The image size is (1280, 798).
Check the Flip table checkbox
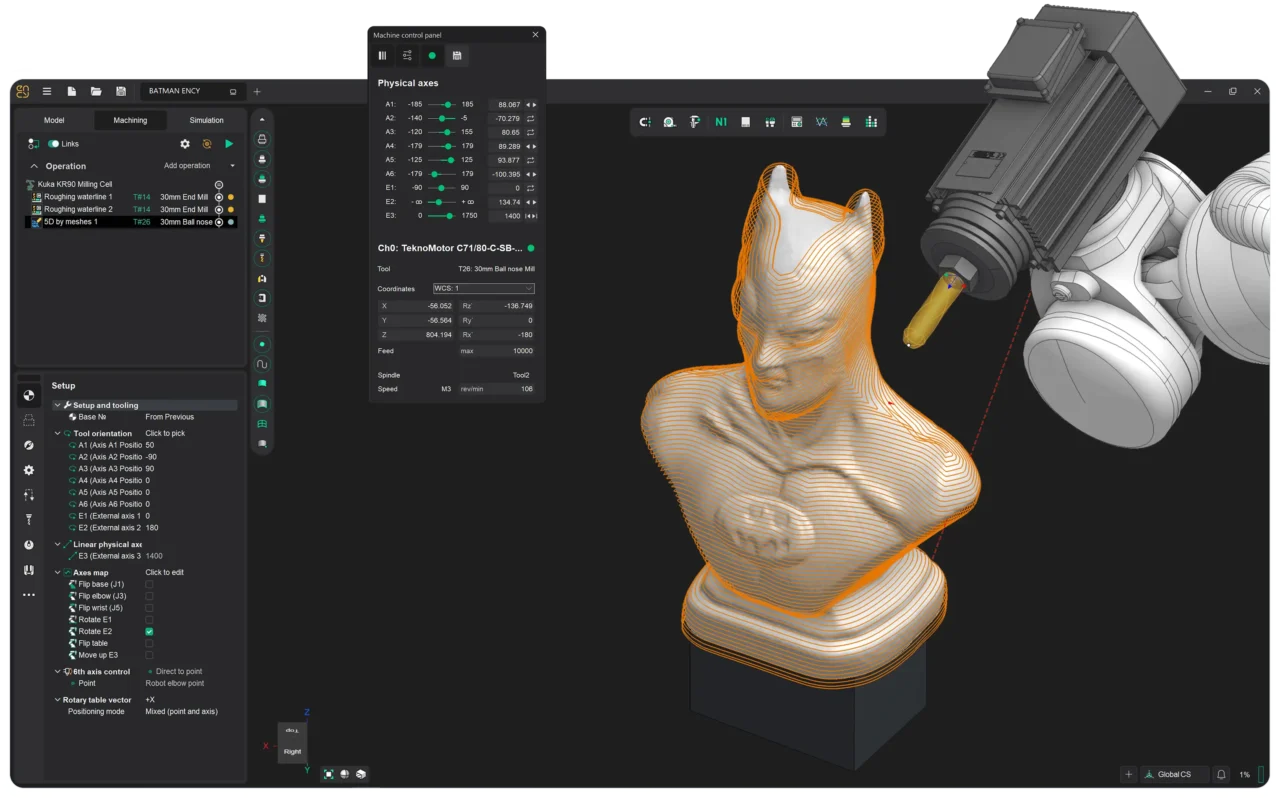pos(149,644)
